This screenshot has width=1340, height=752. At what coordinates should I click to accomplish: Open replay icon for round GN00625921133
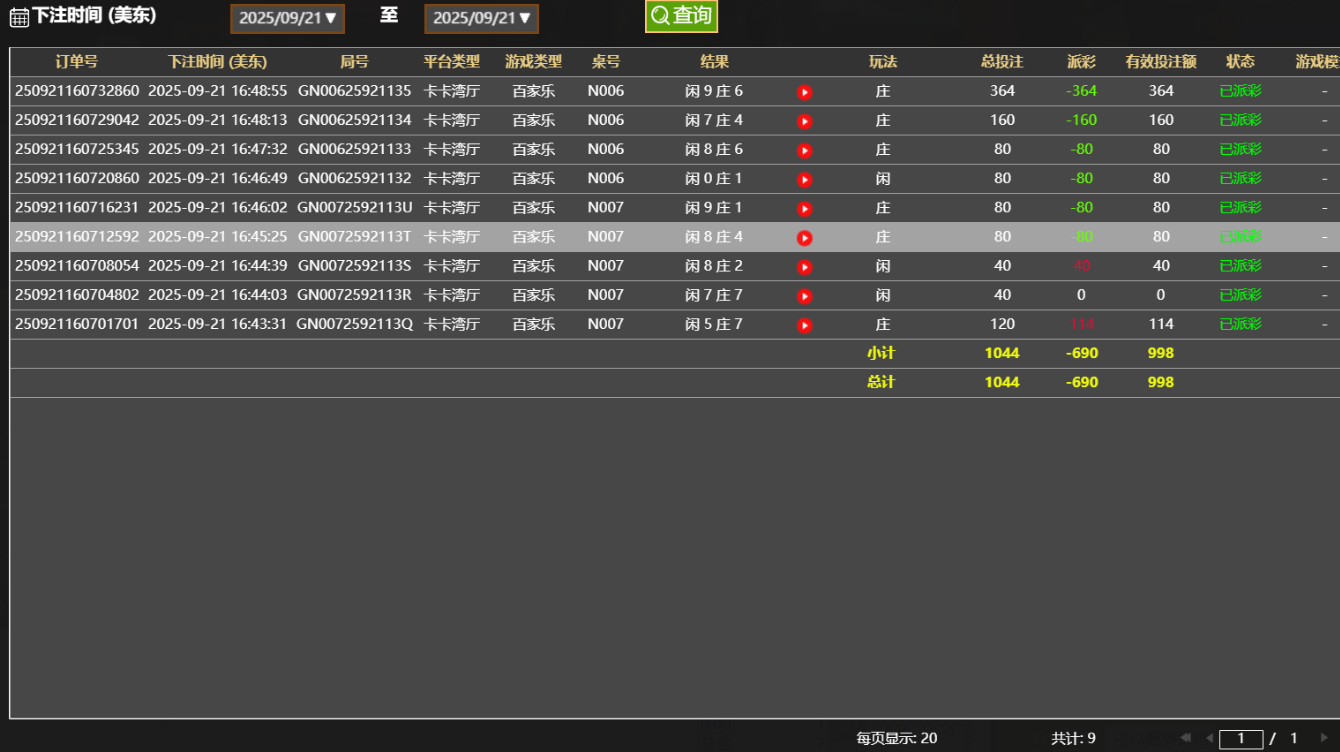[804, 150]
